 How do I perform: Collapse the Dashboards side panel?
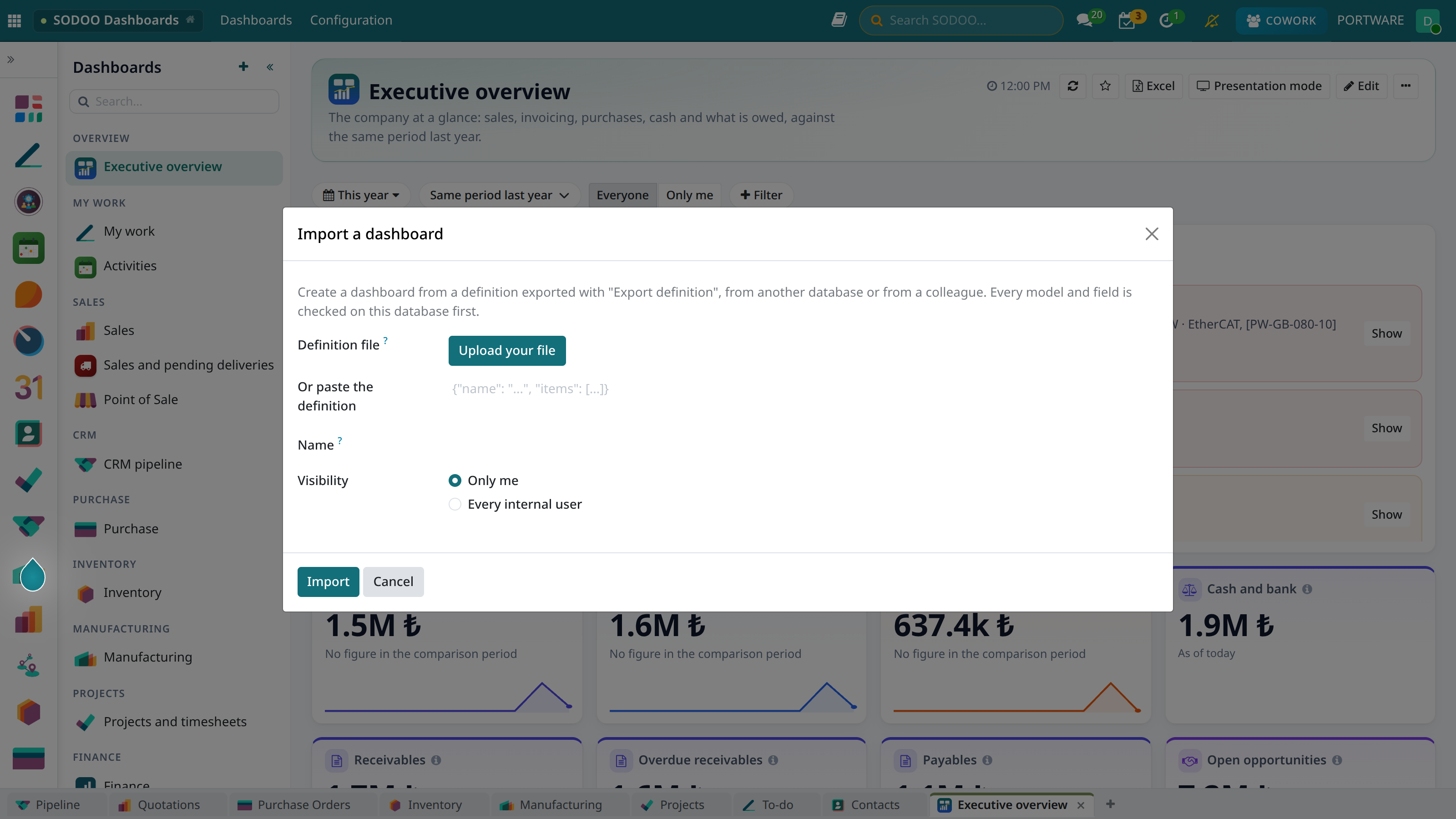coord(270,67)
